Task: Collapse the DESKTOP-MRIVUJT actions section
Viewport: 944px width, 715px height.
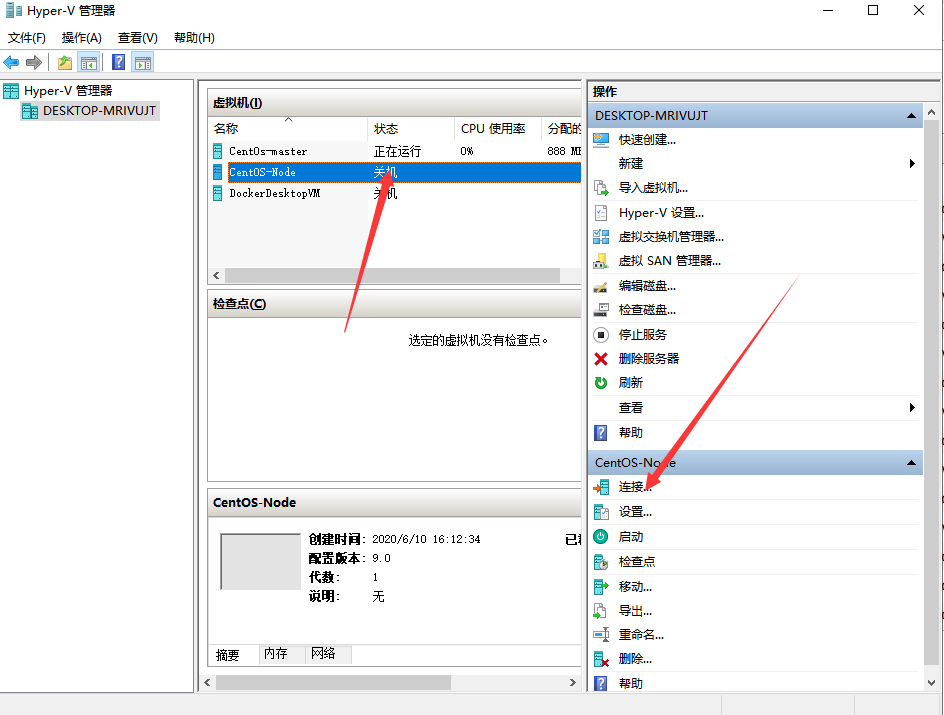Action: point(911,116)
